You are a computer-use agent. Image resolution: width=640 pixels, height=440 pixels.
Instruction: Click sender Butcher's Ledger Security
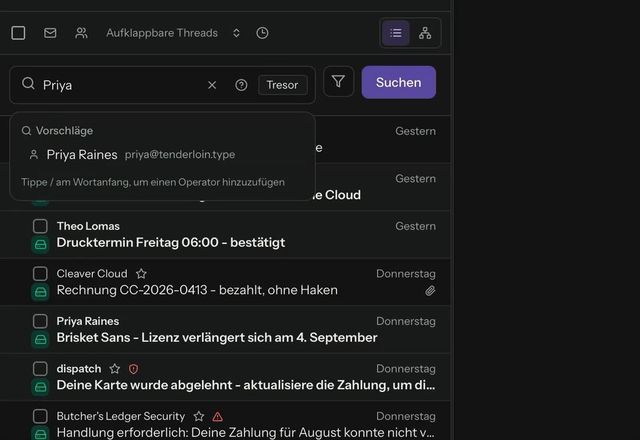pyautogui.click(x=121, y=416)
